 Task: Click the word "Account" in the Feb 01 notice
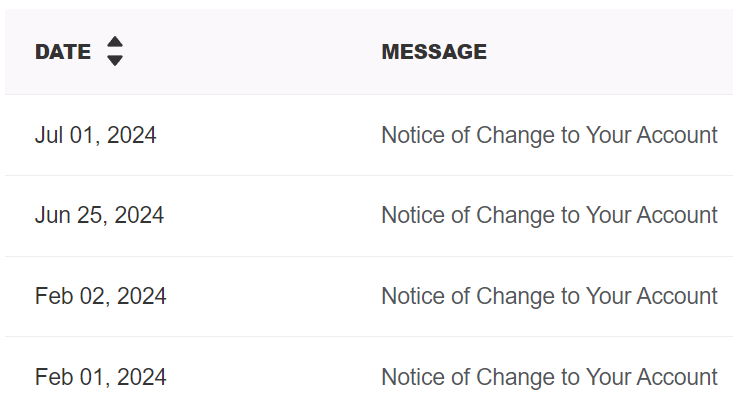678,377
